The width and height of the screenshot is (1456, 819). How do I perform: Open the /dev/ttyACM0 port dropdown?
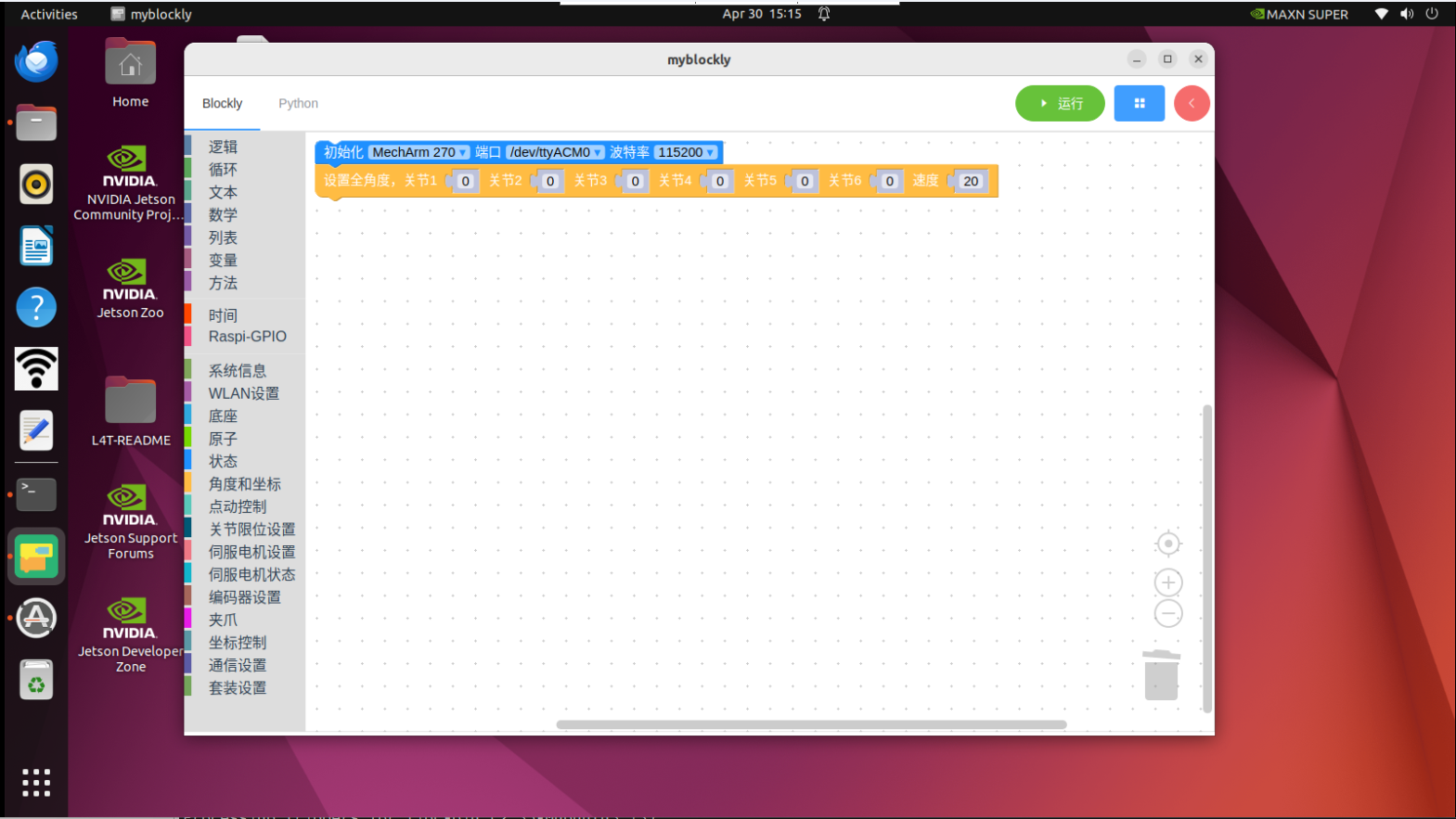pyautogui.click(x=555, y=152)
